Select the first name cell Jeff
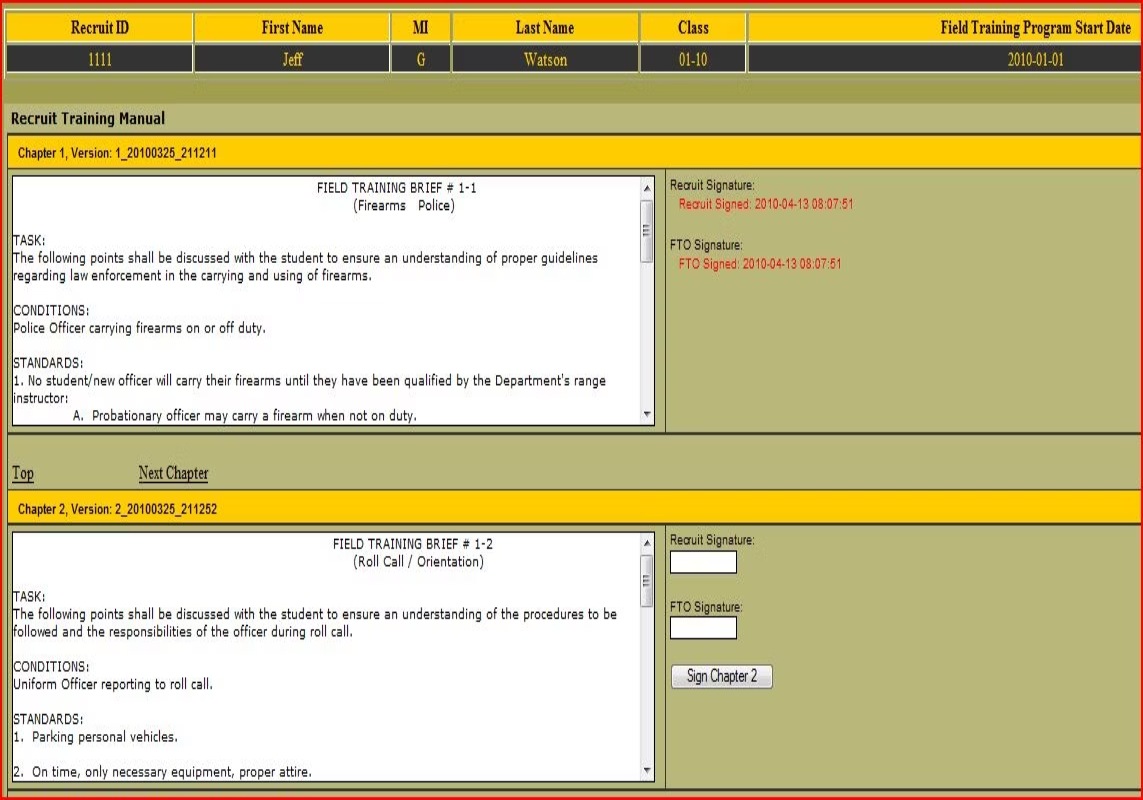The width and height of the screenshot is (1143, 800). [x=292, y=59]
